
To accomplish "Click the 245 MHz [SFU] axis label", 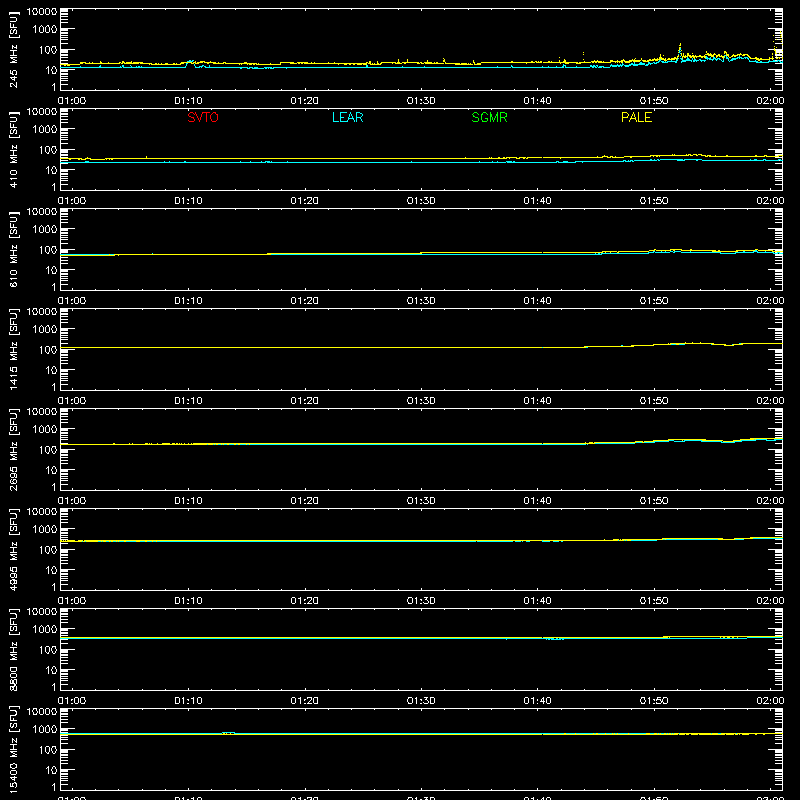I will coord(14,49).
